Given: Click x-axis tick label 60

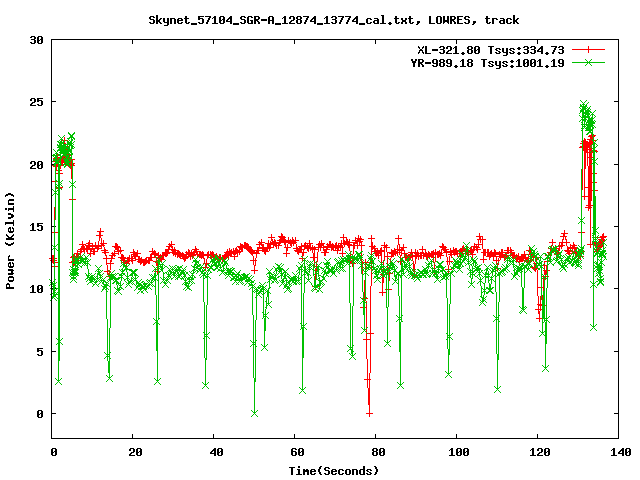Looking at the screenshot, I should 297,452.
